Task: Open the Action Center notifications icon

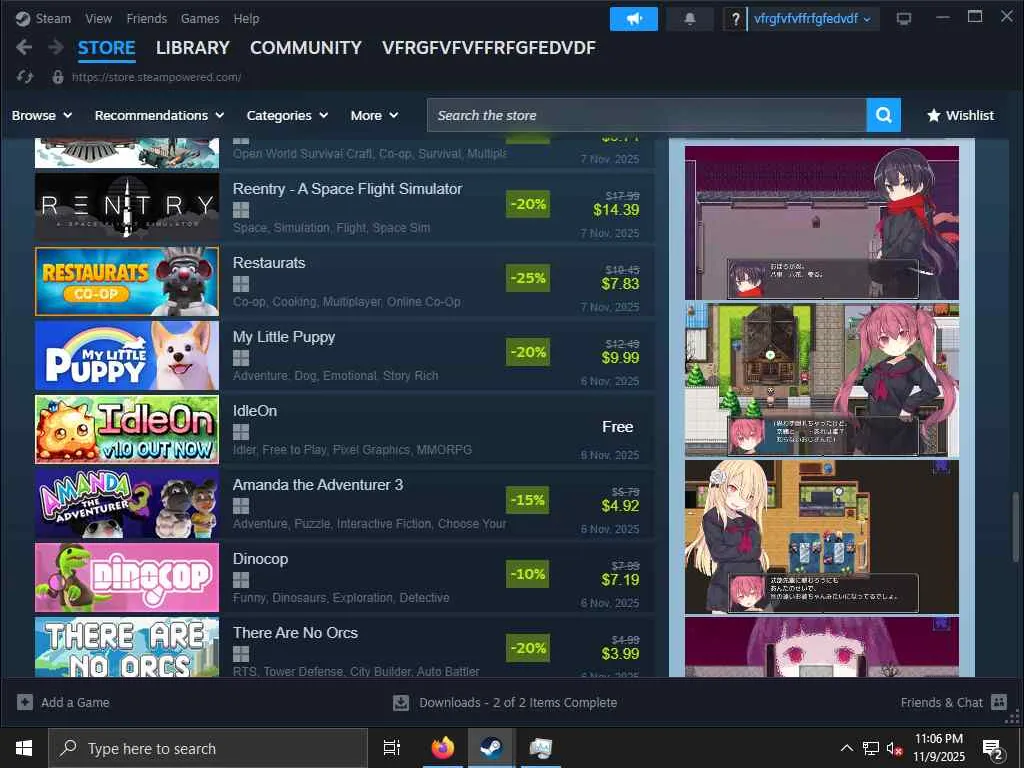Action: pyautogui.click(x=993, y=749)
